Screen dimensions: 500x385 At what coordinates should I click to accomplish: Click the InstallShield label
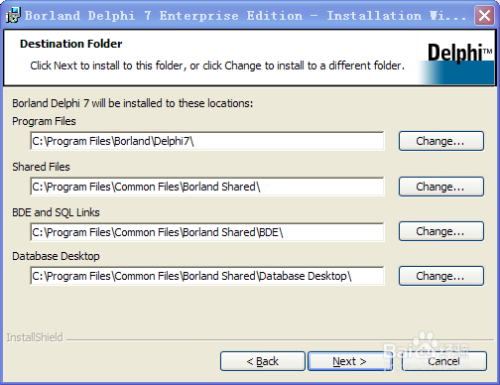35,337
